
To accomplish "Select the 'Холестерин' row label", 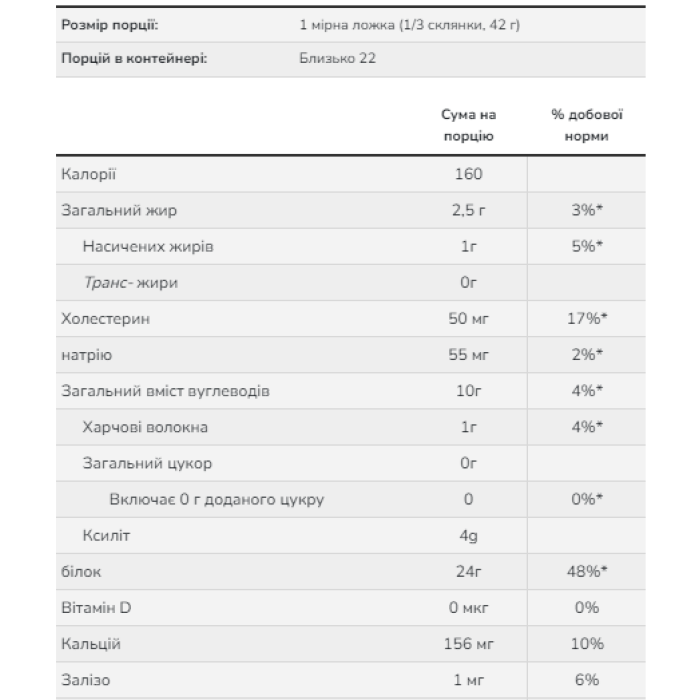I will (111, 319).
